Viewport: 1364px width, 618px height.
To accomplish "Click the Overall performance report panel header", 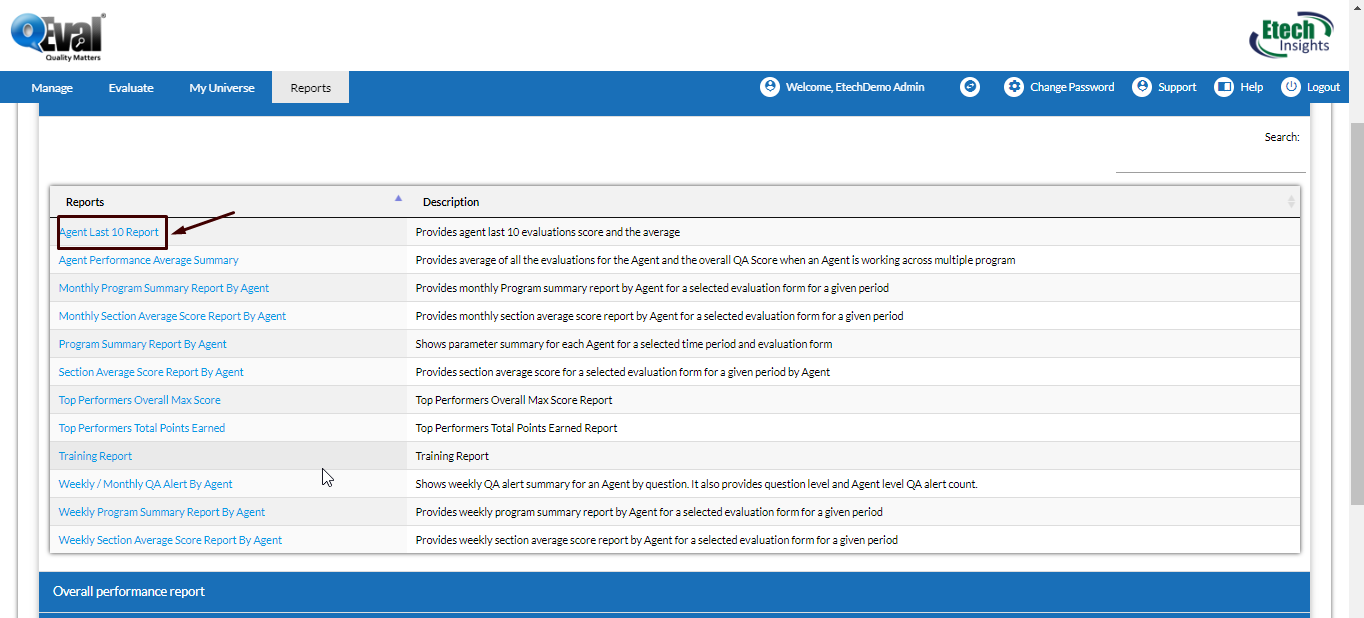I will [673, 591].
